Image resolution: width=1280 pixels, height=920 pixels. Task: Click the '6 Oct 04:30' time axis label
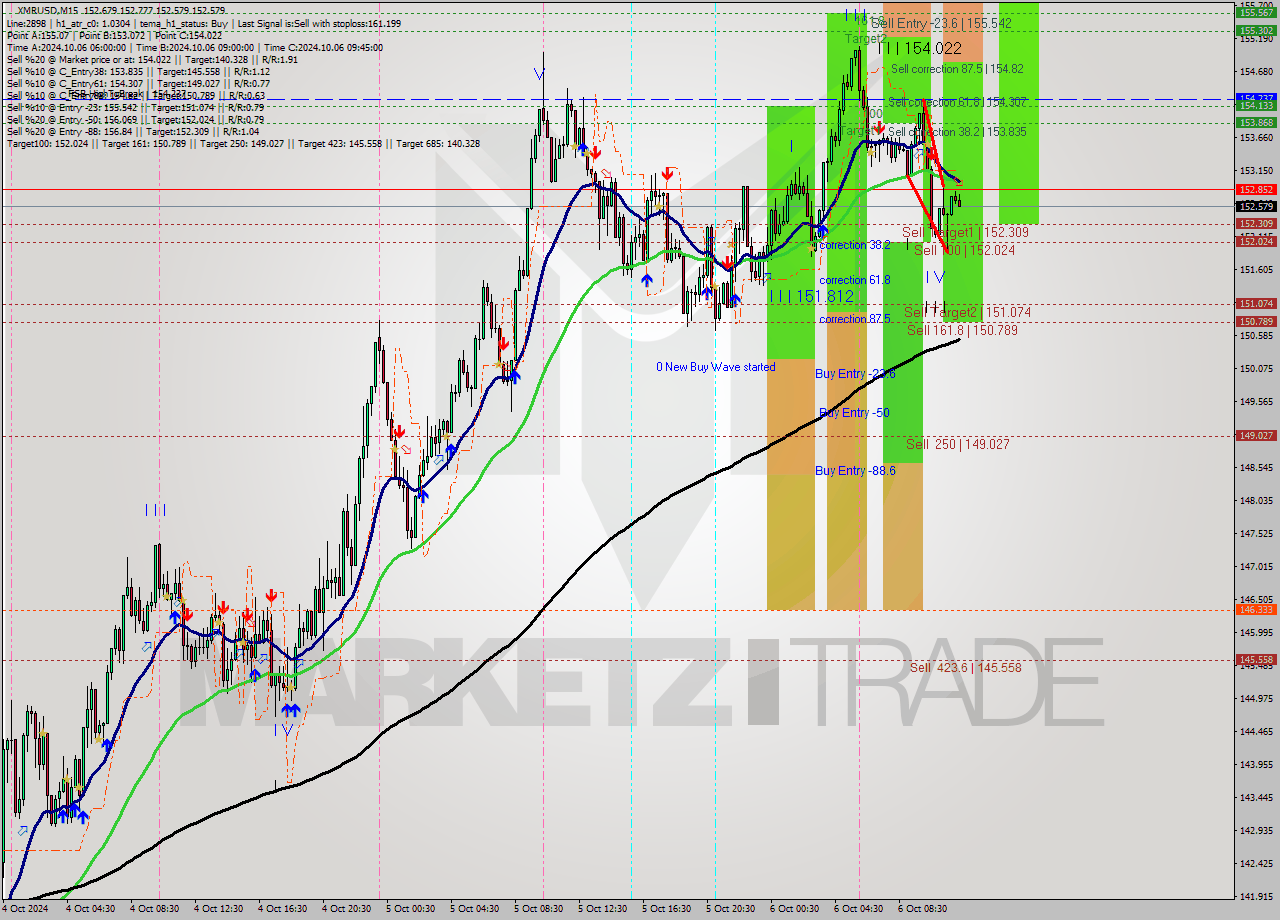(x=861, y=909)
